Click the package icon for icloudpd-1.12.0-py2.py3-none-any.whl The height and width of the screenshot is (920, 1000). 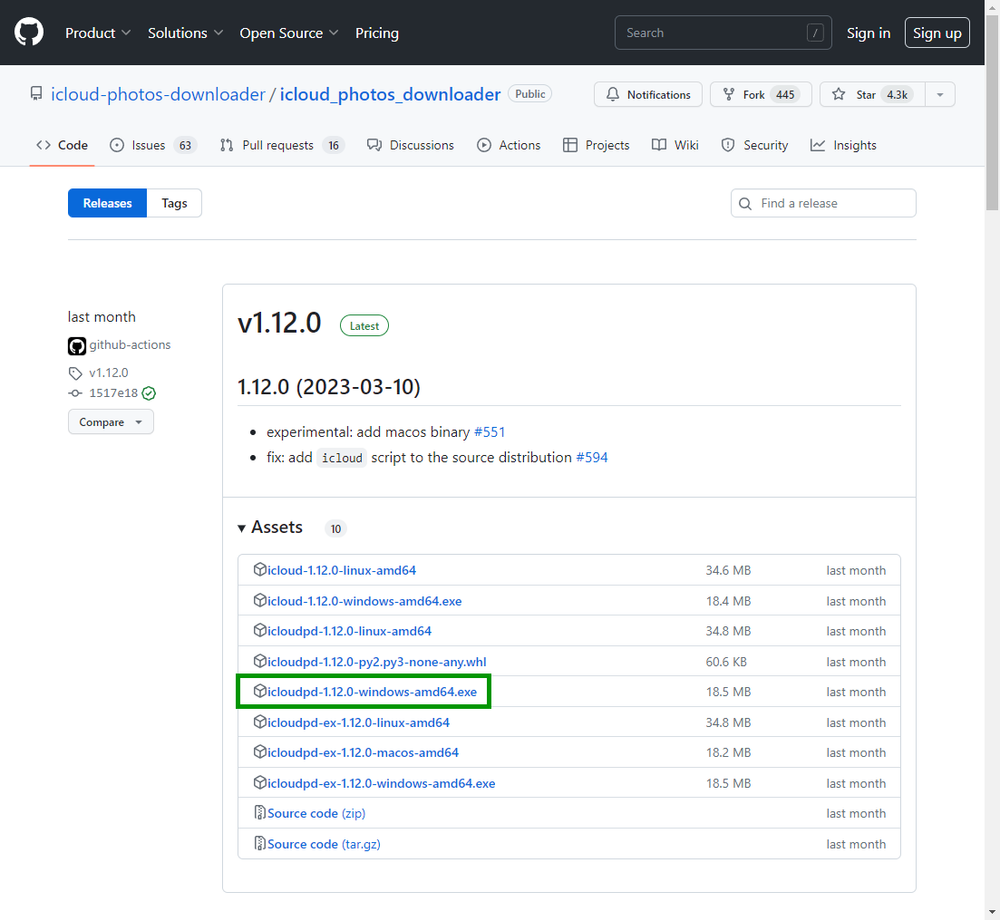pos(260,661)
